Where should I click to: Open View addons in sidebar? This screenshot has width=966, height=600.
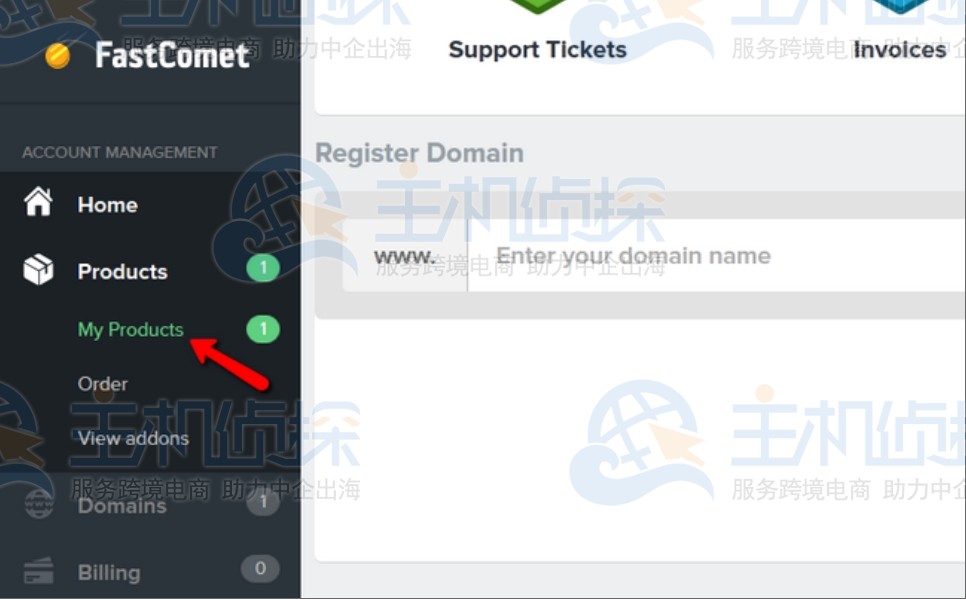(133, 438)
